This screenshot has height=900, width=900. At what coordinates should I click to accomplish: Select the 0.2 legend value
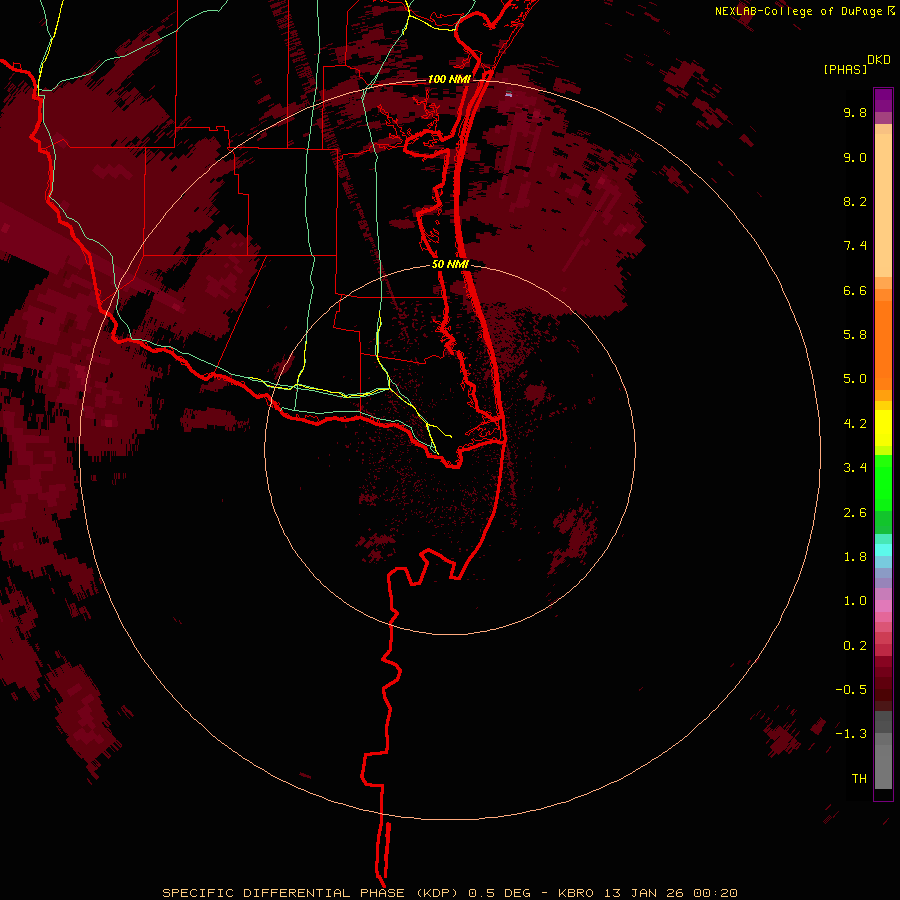855,646
